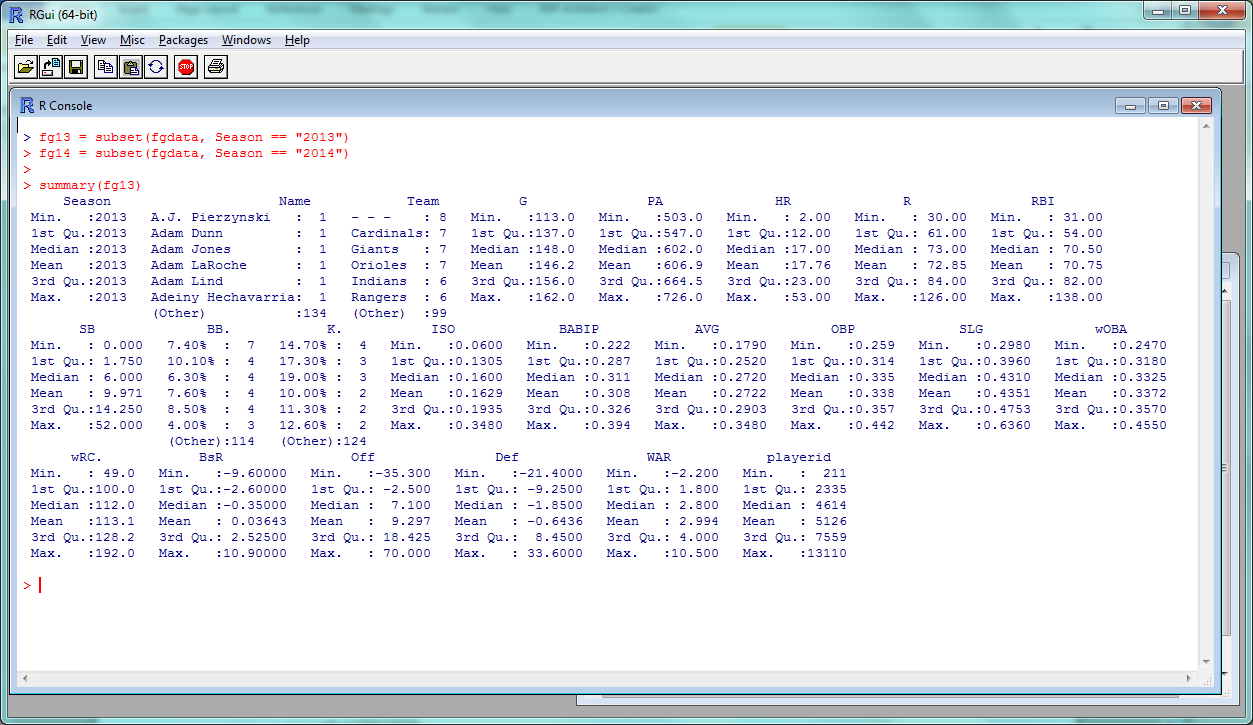Save workspace with the floppy disk icon
The image size is (1253, 725).
75,66
